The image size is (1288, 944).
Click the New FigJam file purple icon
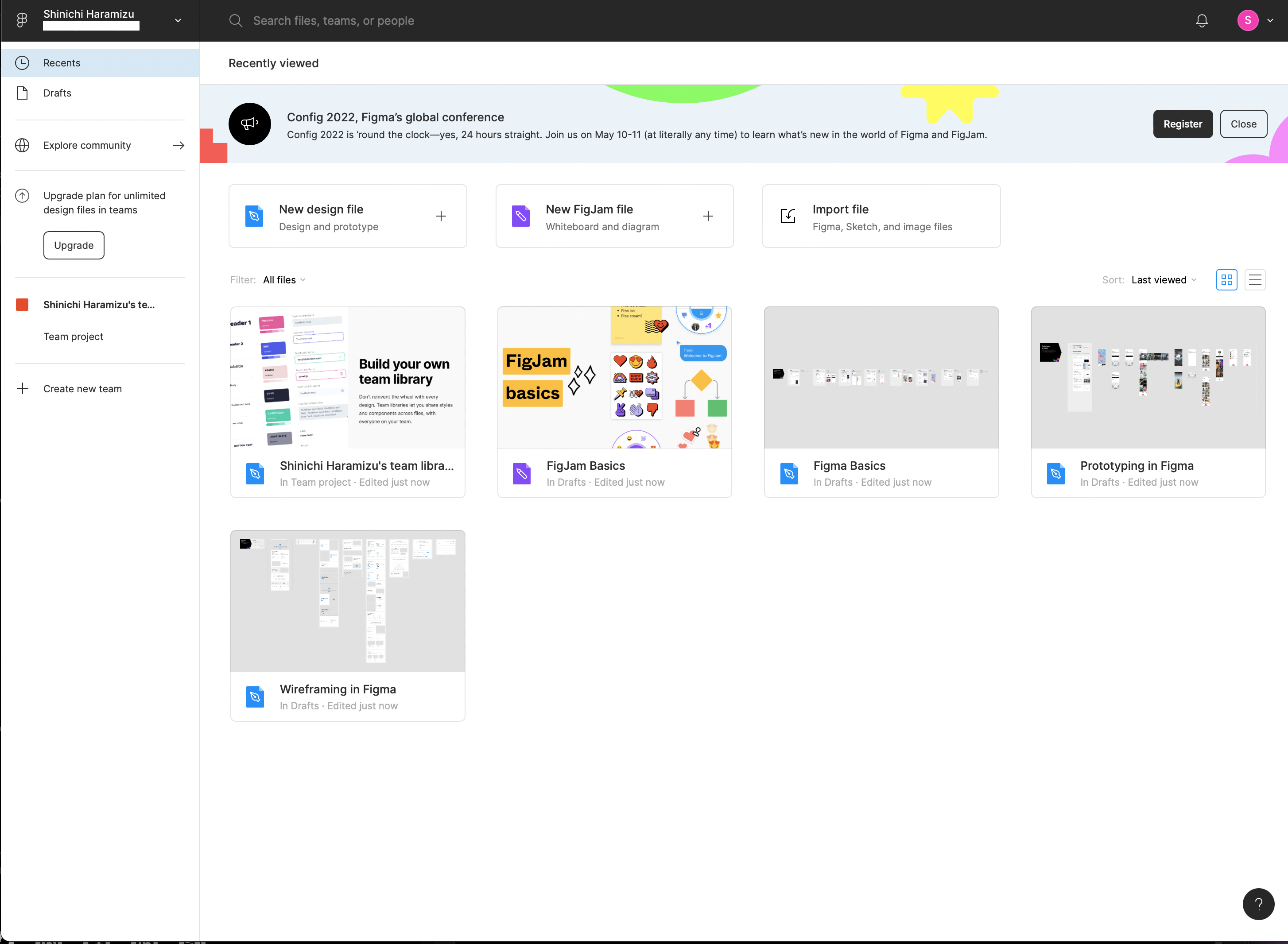[x=521, y=216]
